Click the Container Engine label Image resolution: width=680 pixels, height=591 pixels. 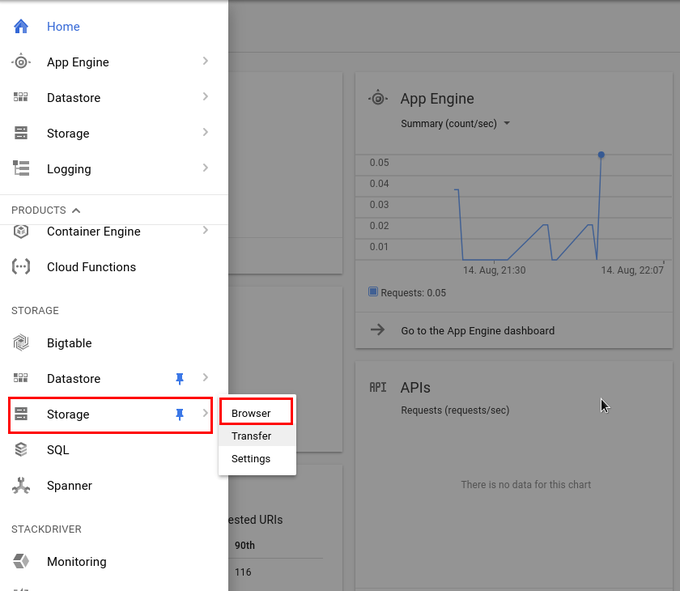tap(94, 232)
